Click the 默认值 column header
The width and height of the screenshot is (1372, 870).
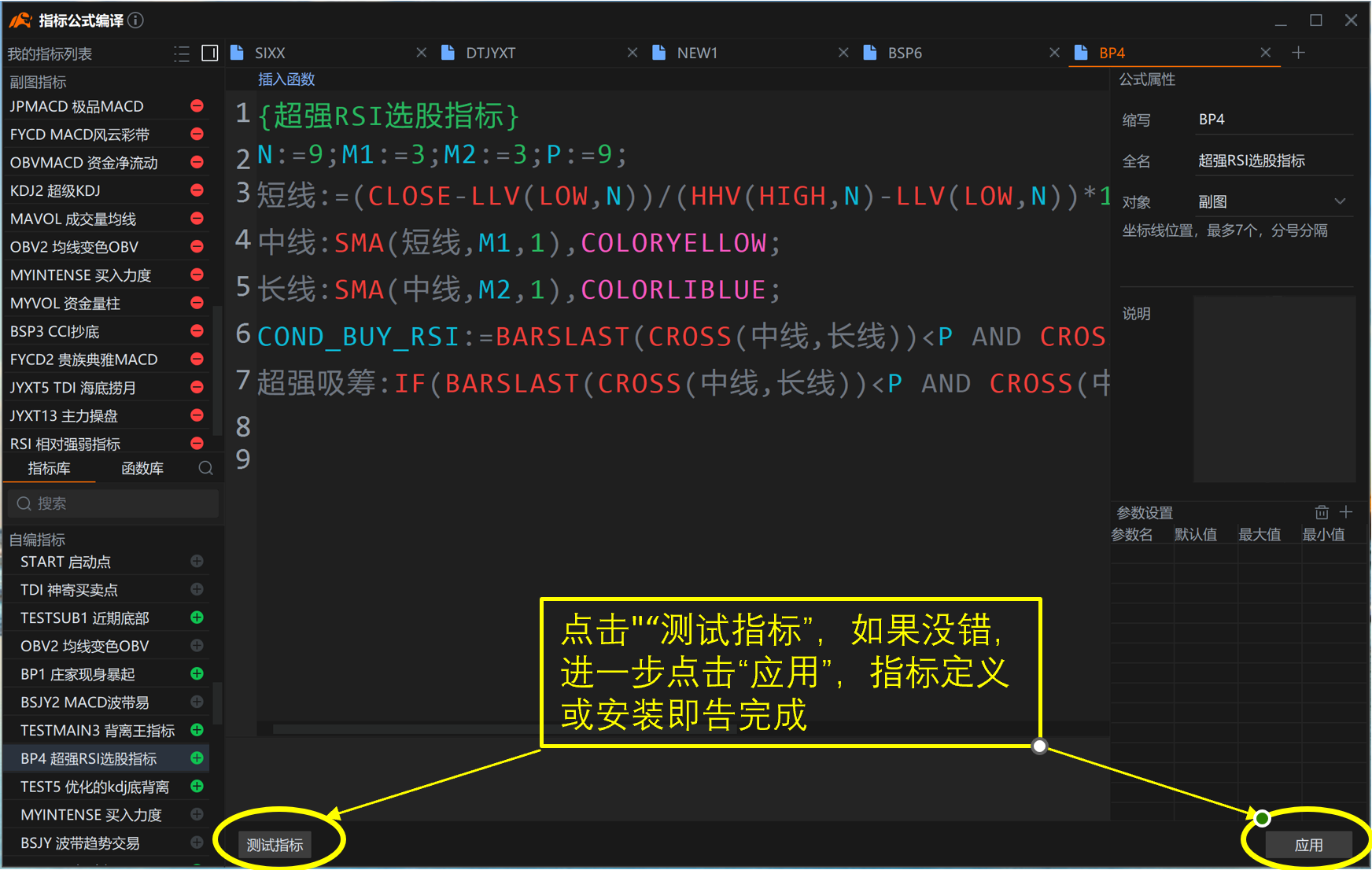click(x=1196, y=534)
